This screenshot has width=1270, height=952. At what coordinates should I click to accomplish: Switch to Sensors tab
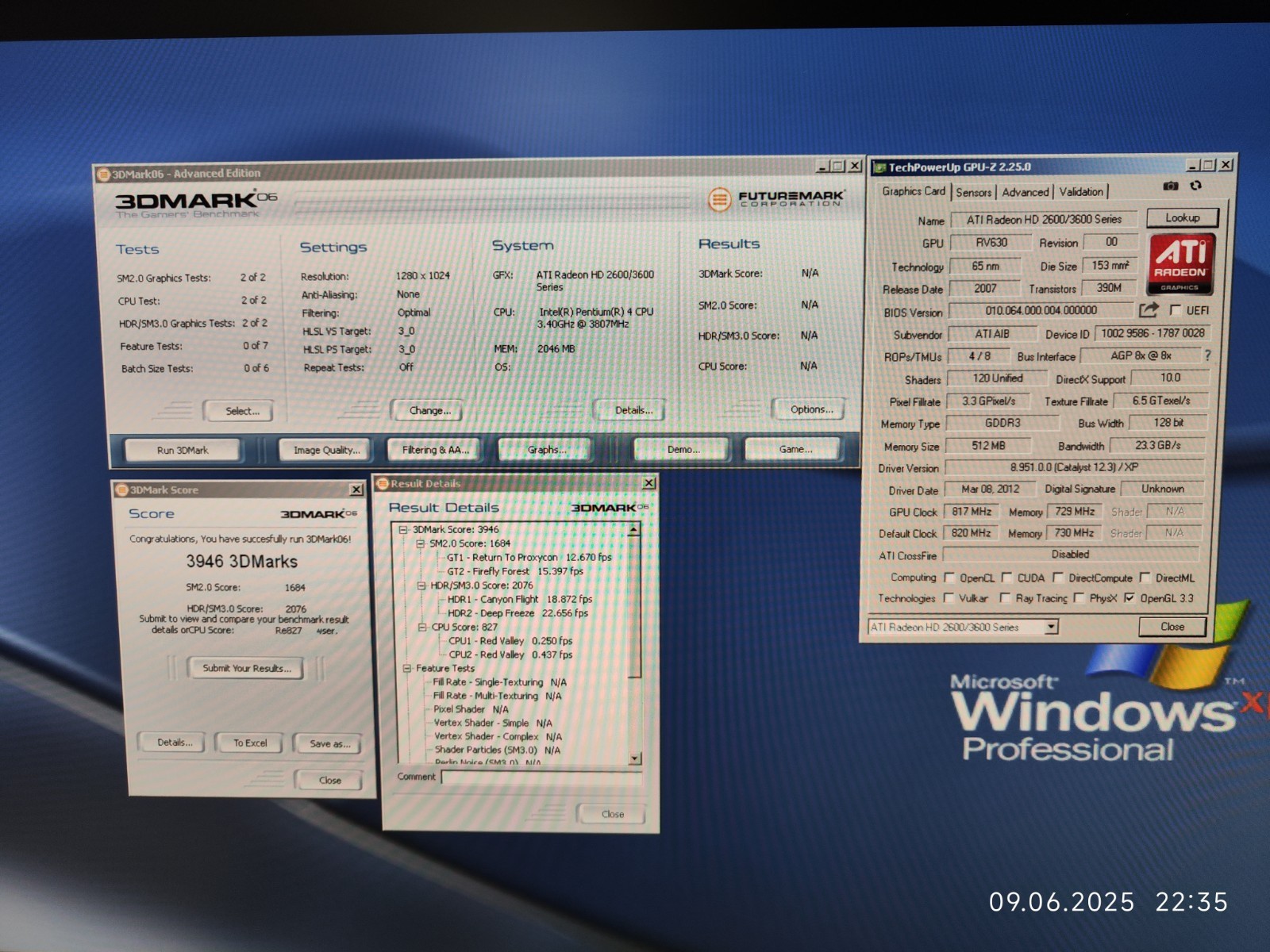(x=973, y=192)
